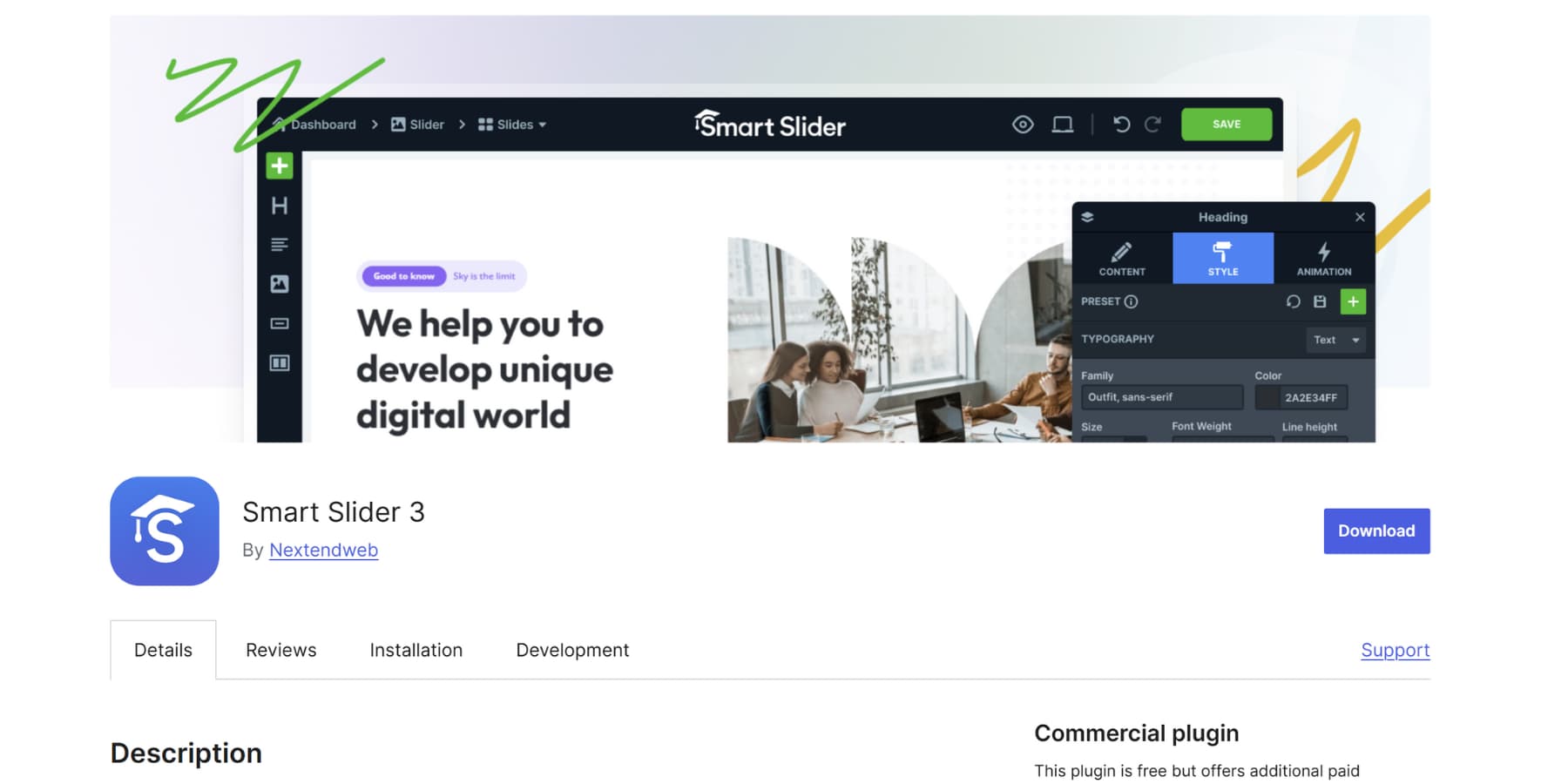Open the Installation tab

pyautogui.click(x=416, y=650)
